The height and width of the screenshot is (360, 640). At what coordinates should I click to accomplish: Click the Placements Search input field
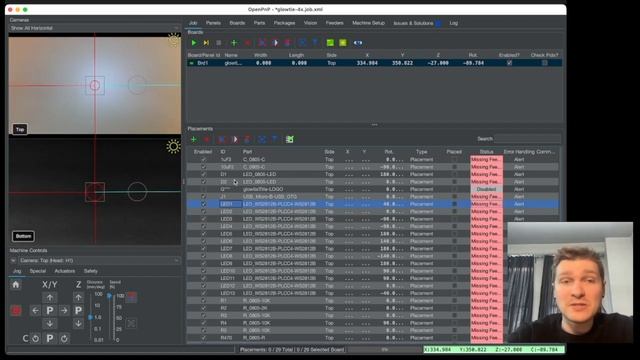pos(527,139)
